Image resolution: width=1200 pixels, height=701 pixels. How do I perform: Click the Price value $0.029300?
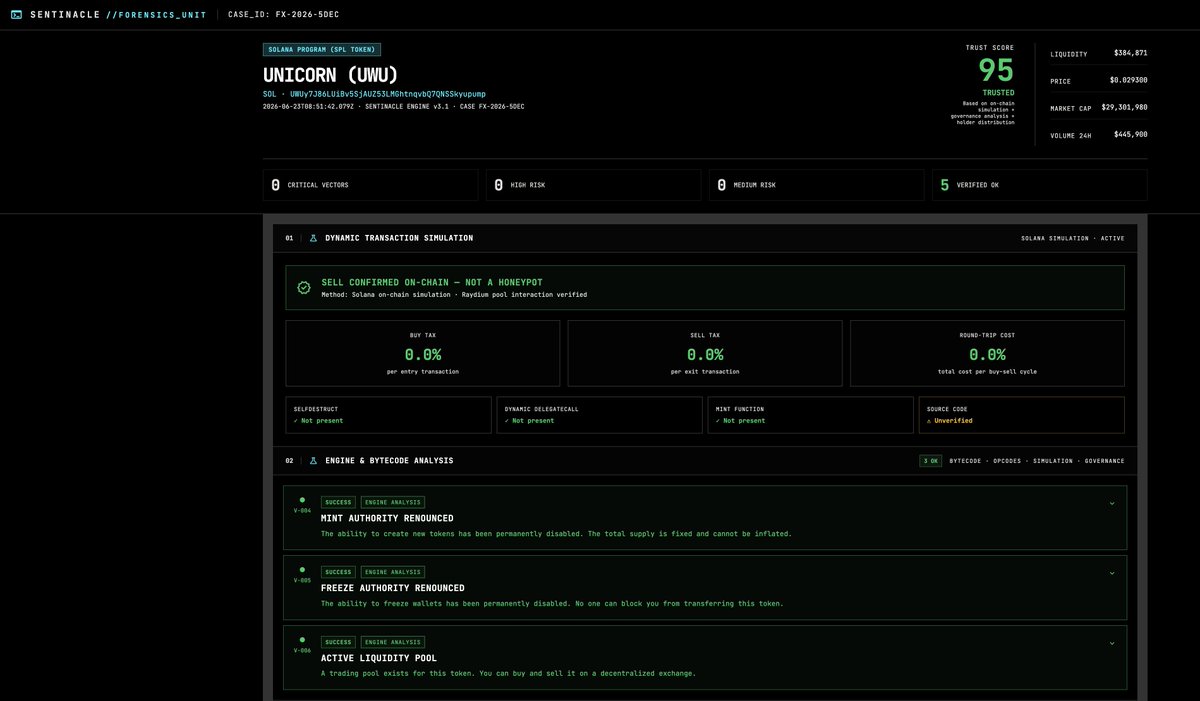coord(1128,80)
